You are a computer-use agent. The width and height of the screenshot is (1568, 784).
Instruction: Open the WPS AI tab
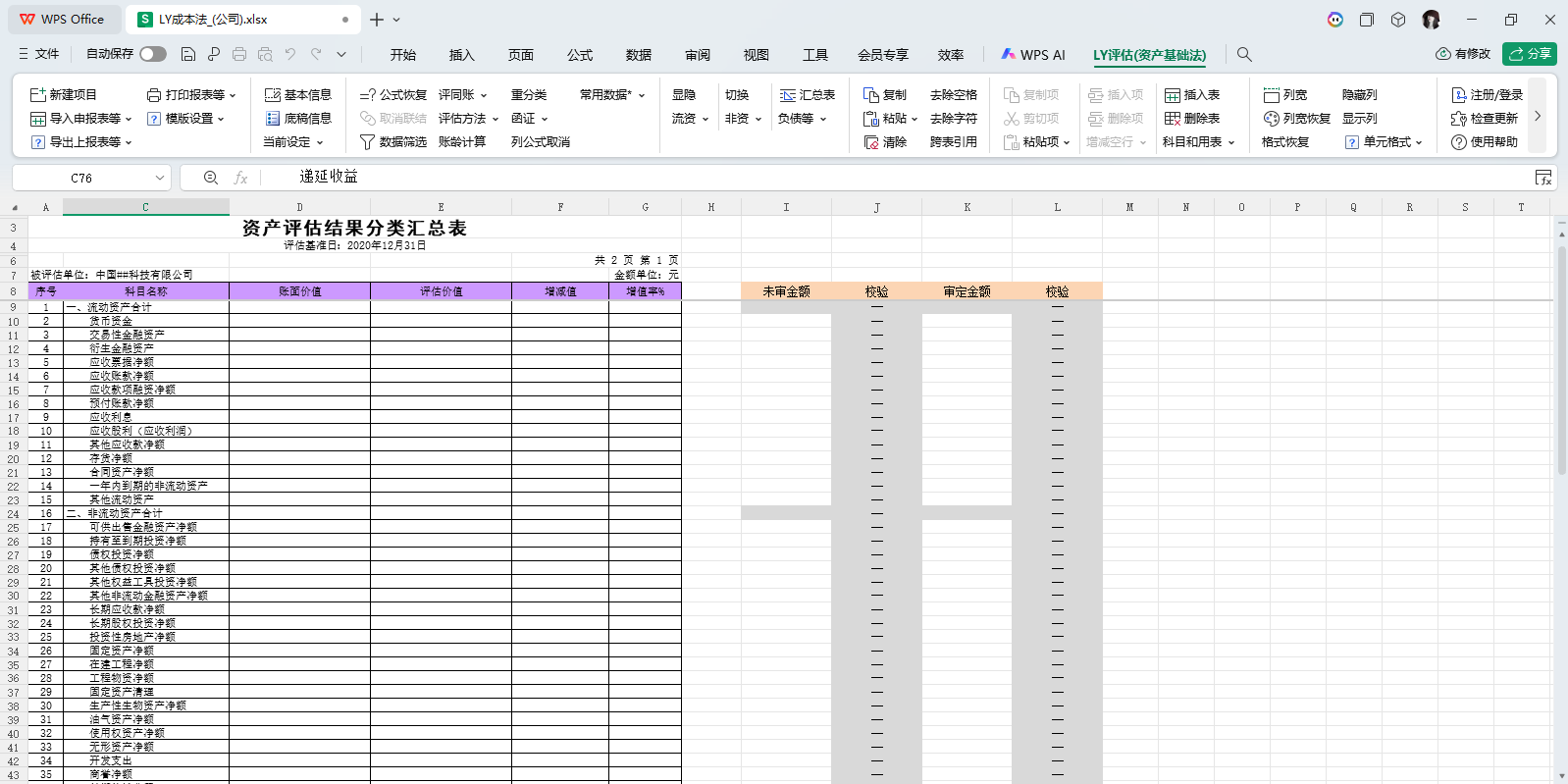tap(1033, 55)
